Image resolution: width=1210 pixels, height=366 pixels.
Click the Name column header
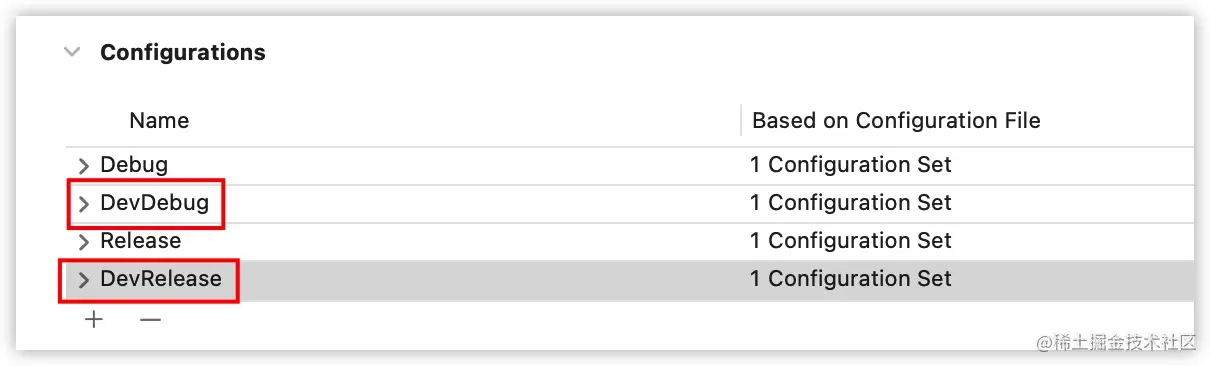[x=159, y=121]
